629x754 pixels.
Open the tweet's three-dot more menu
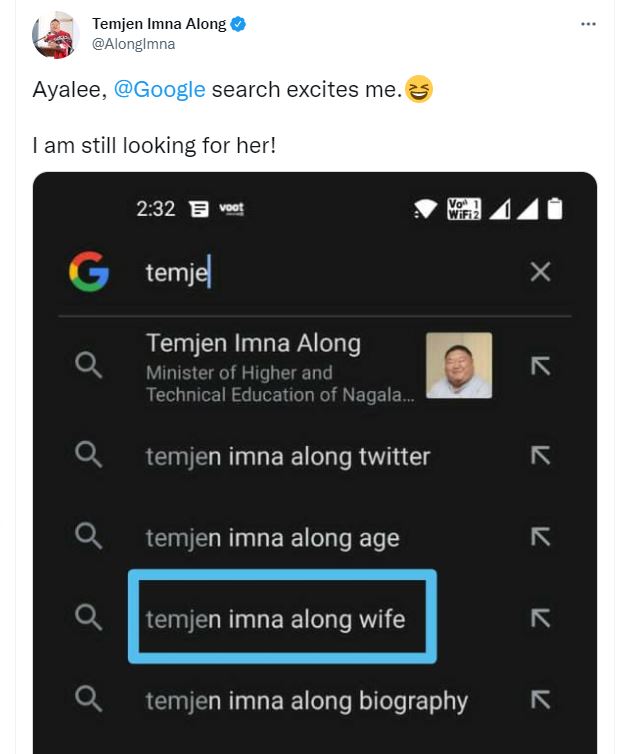[588, 24]
